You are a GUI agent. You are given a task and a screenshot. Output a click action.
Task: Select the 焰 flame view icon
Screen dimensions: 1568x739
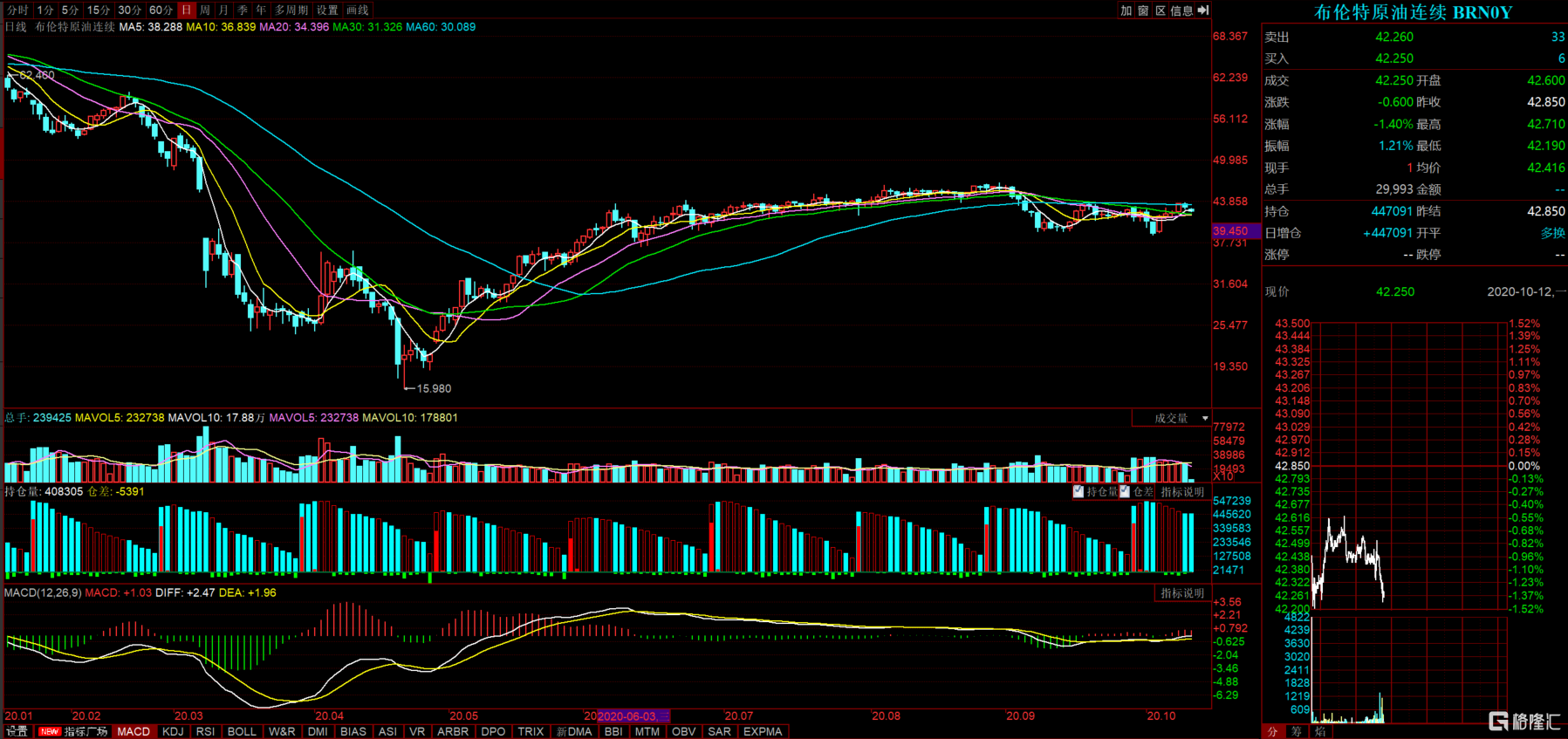[x=1319, y=731]
